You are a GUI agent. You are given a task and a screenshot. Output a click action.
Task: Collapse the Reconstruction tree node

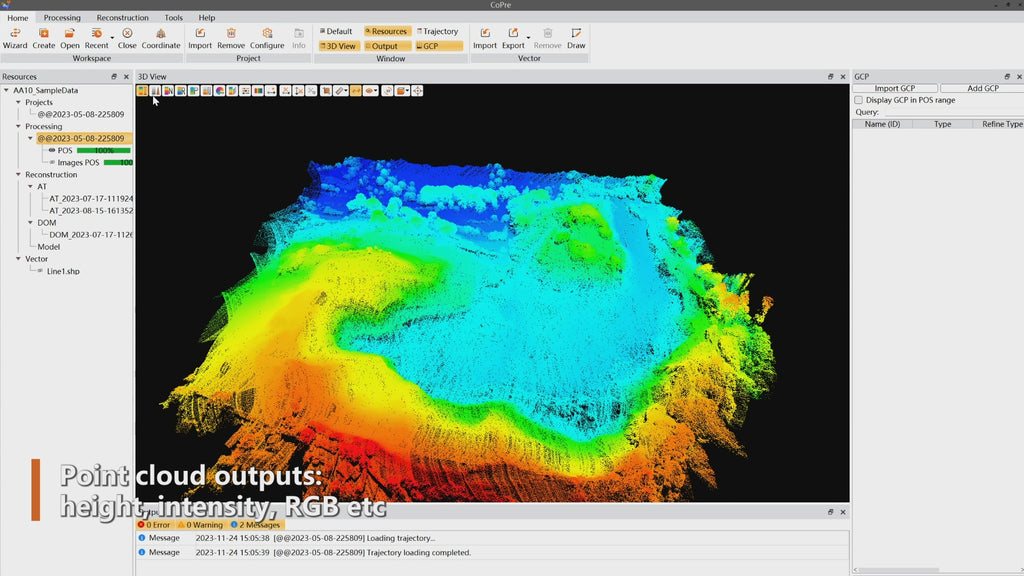point(18,175)
